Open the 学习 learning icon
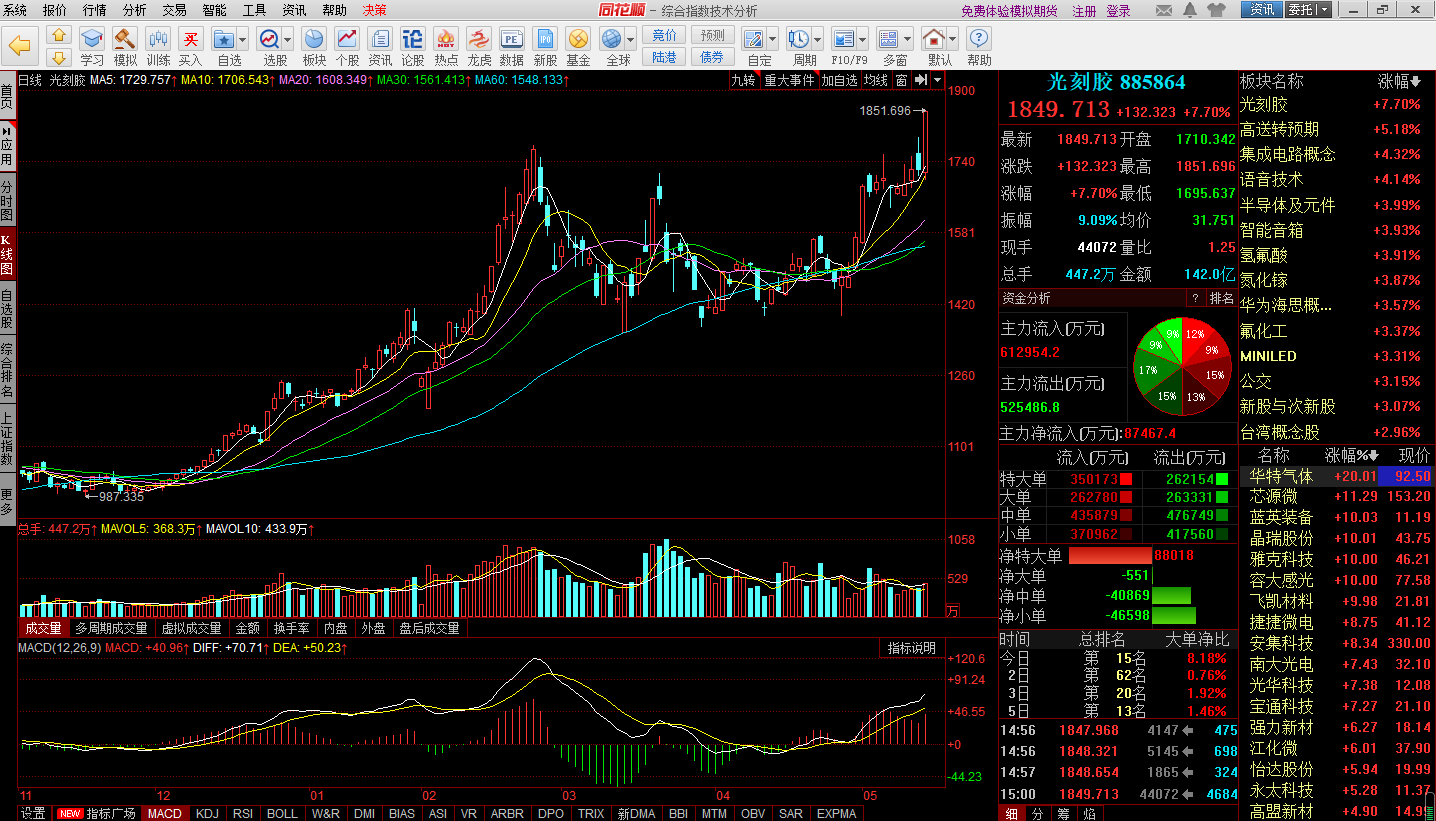Screen dimensions: 1436x821 click(92, 39)
